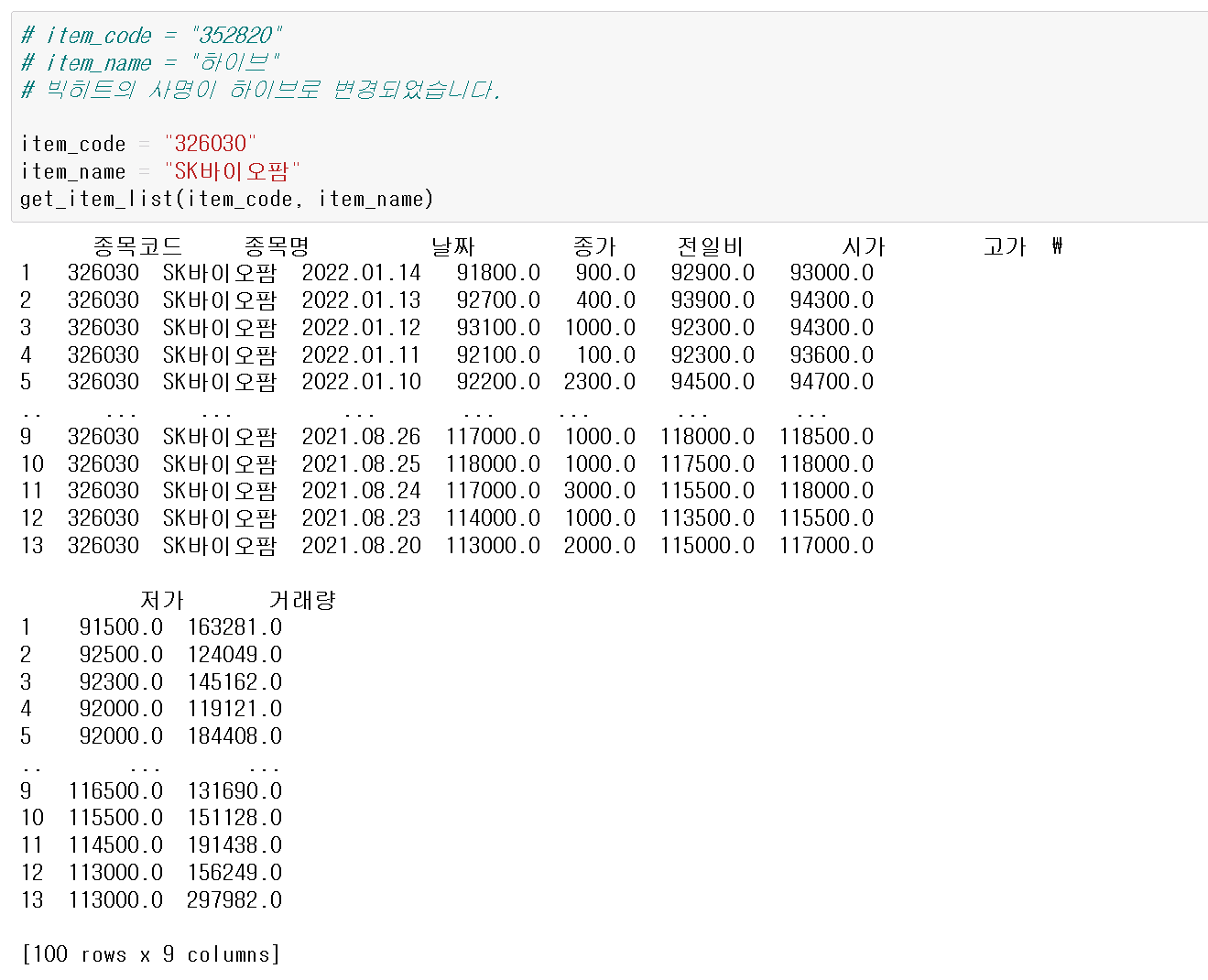Select the date 2022.01.14
The image size is (1208, 980).
pyautogui.click(x=362, y=273)
